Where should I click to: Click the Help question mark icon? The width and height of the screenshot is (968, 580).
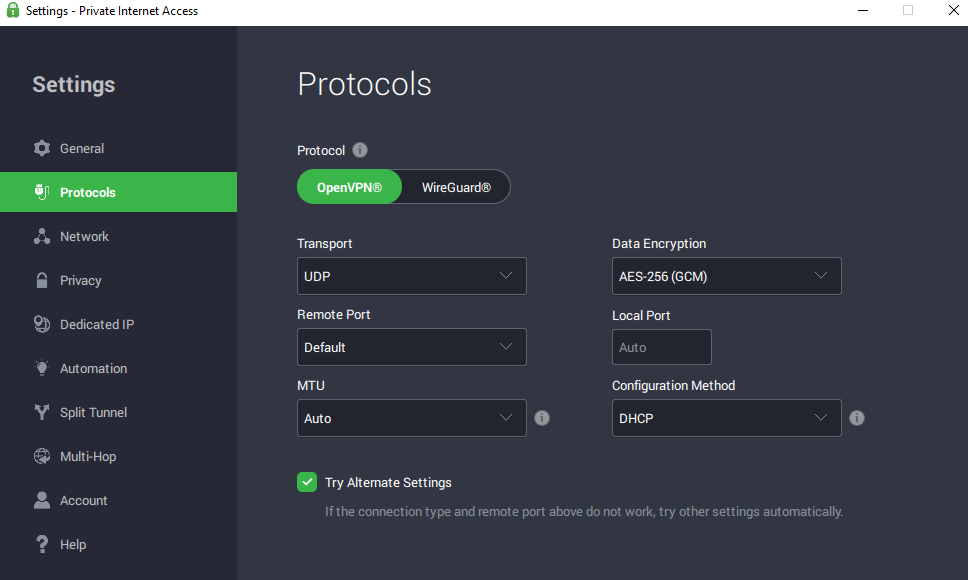coord(42,544)
